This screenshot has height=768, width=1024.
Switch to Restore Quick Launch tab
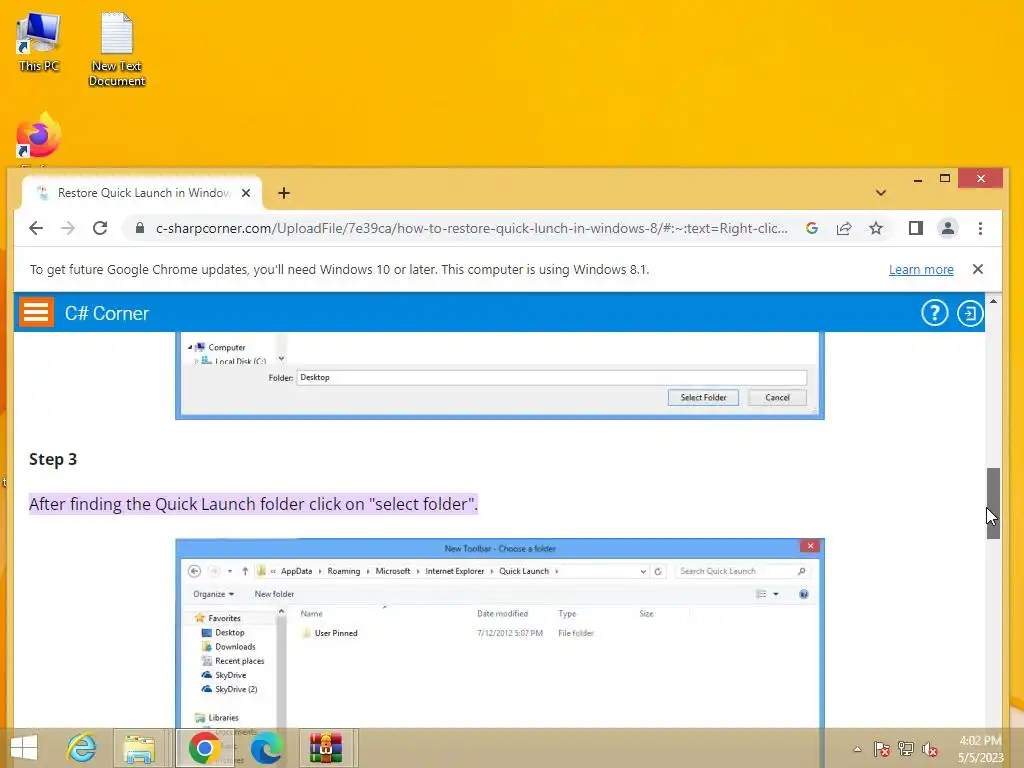142,193
